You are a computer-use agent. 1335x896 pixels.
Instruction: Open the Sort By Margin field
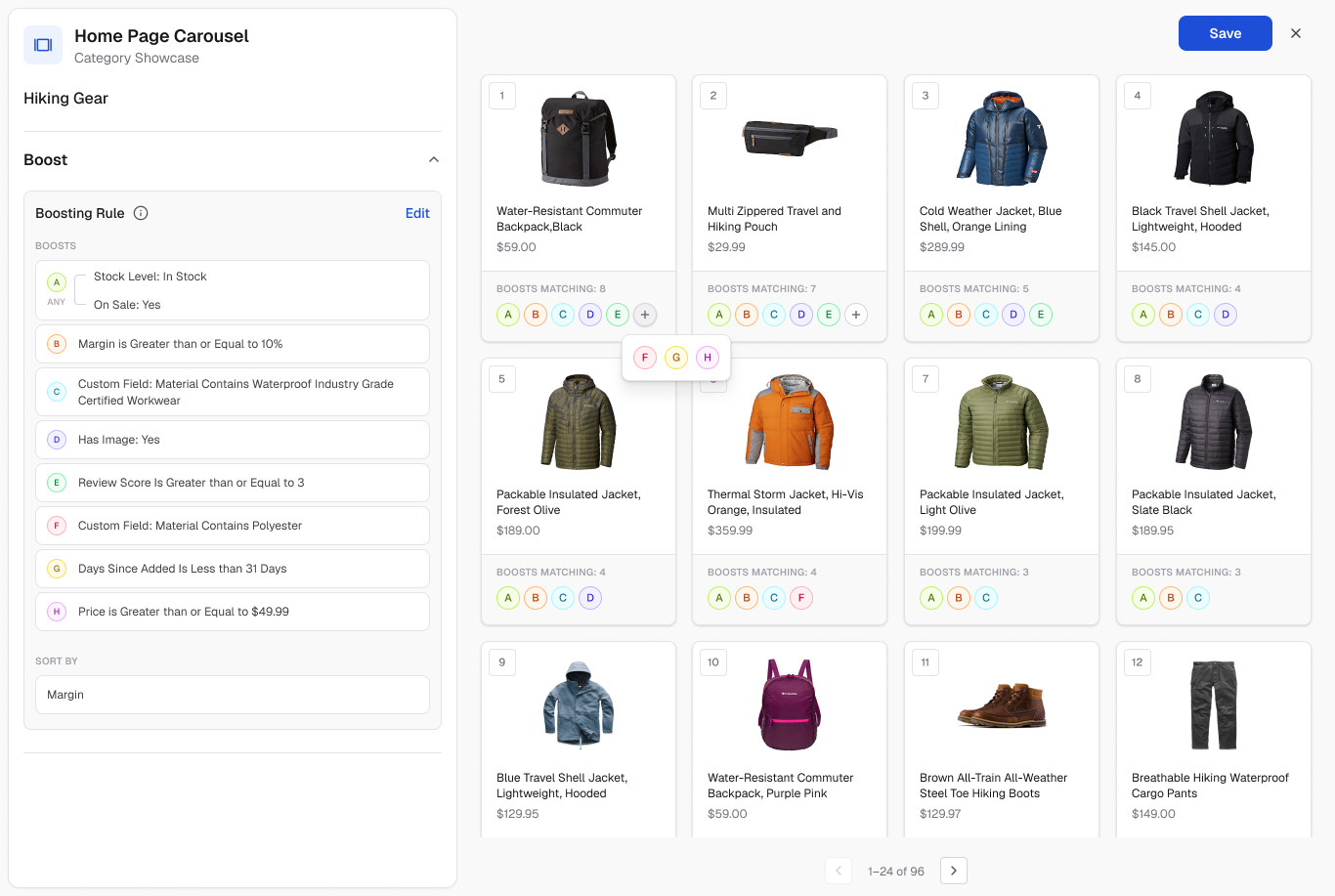(233, 695)
